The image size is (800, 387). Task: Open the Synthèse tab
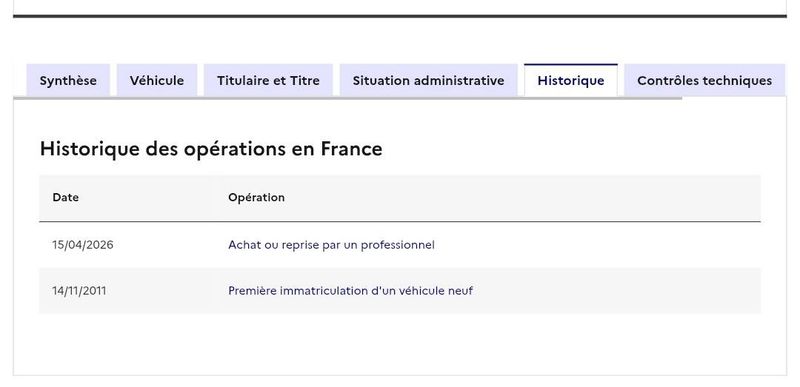coord(68,80)
